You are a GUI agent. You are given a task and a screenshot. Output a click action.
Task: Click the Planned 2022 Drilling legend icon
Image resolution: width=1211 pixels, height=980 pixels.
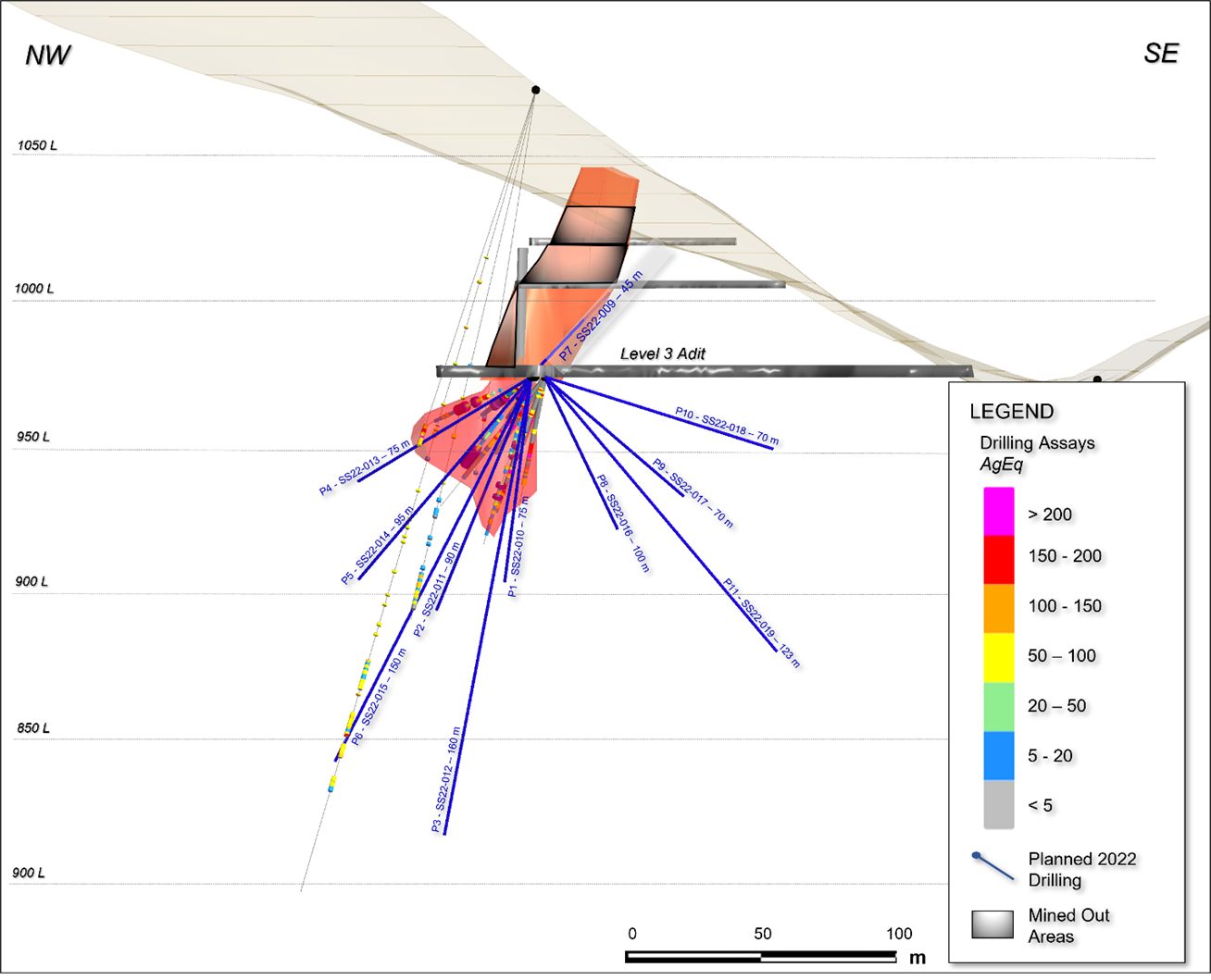pyautogui.click(x=993, y=866)
